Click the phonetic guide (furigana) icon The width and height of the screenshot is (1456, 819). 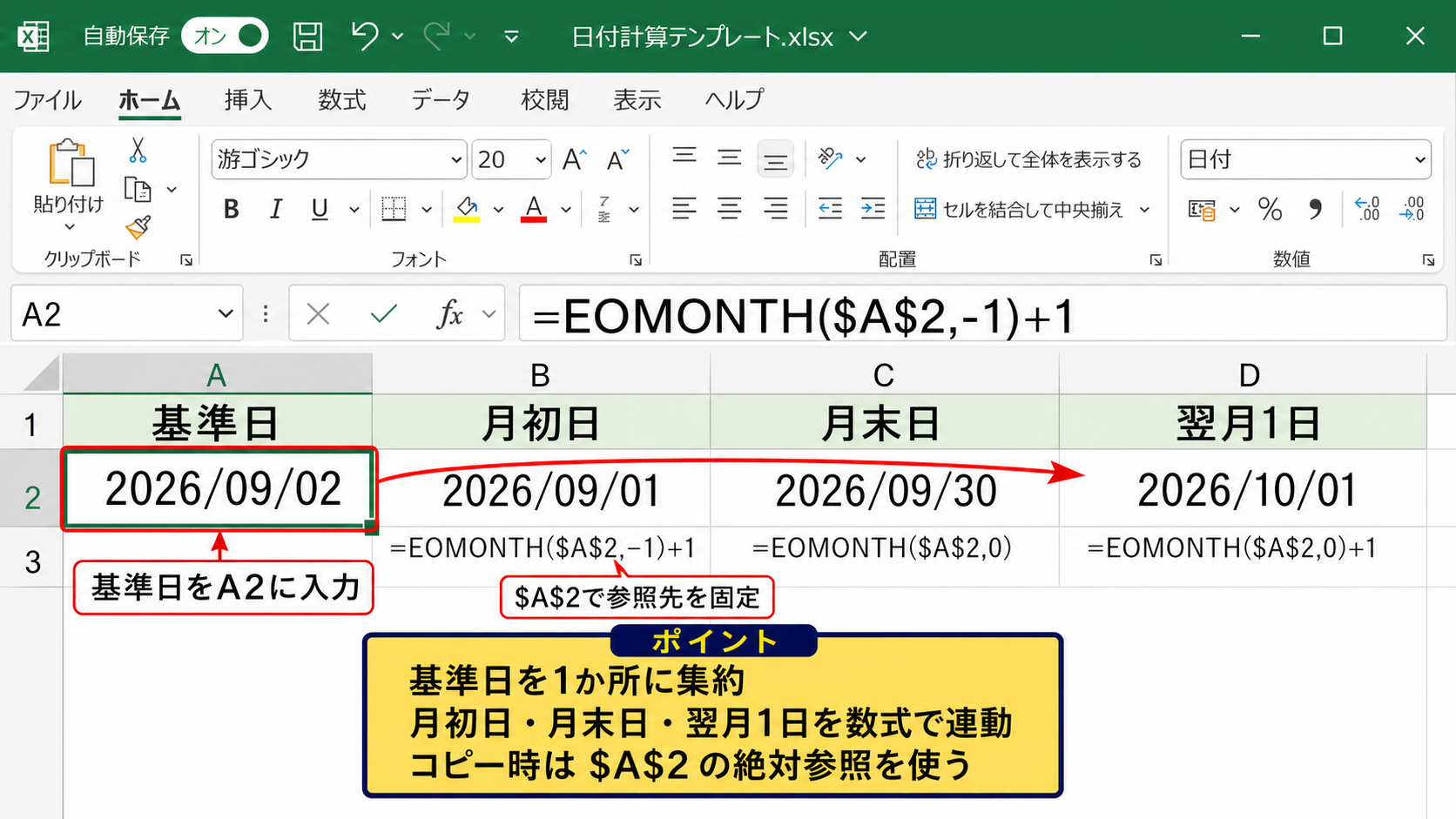click(604, 209)
